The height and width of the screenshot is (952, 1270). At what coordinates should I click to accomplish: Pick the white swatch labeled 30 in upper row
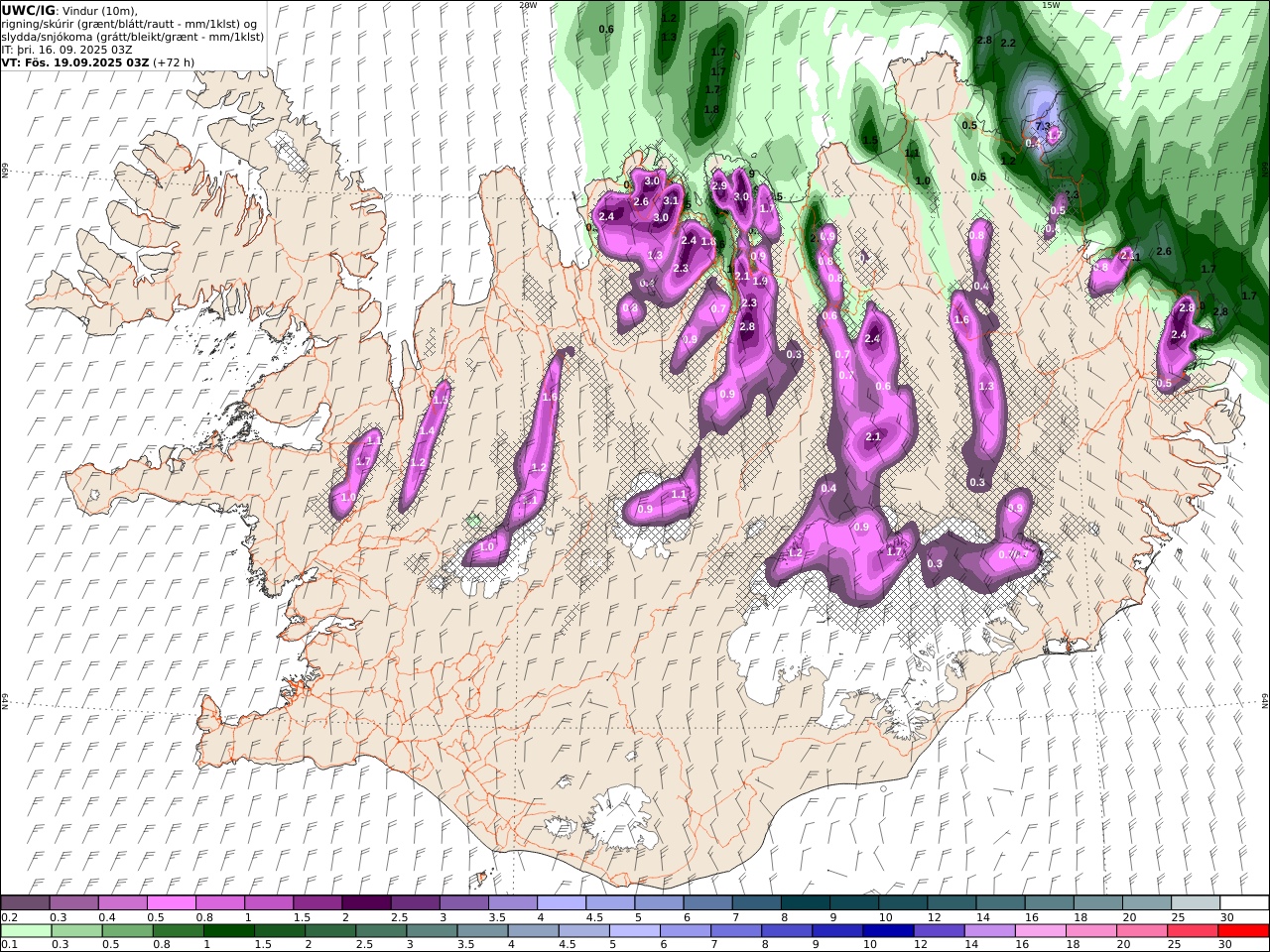[1245, 902]
